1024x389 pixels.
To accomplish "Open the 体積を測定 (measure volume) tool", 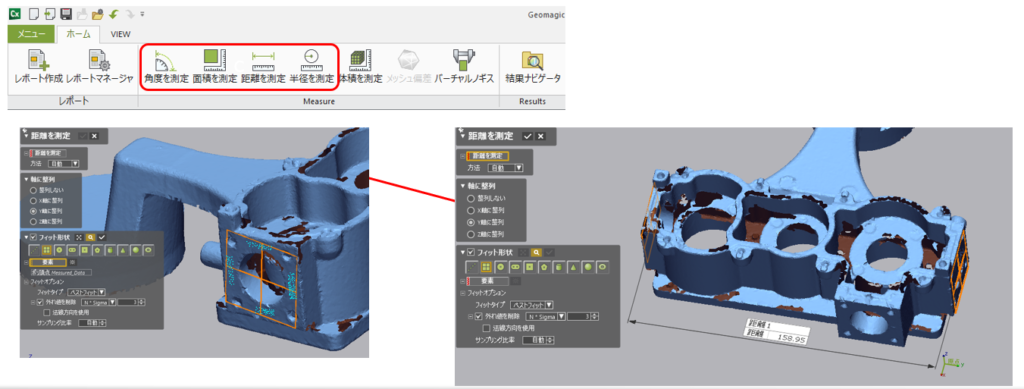I will click(360, 68).
